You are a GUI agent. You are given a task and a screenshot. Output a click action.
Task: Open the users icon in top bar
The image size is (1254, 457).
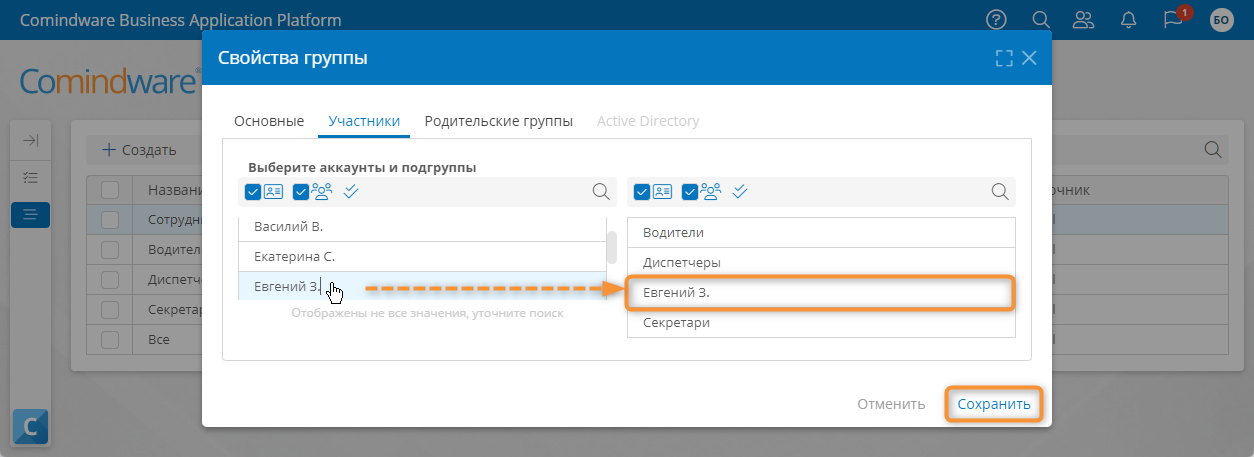click(1084, 19)
